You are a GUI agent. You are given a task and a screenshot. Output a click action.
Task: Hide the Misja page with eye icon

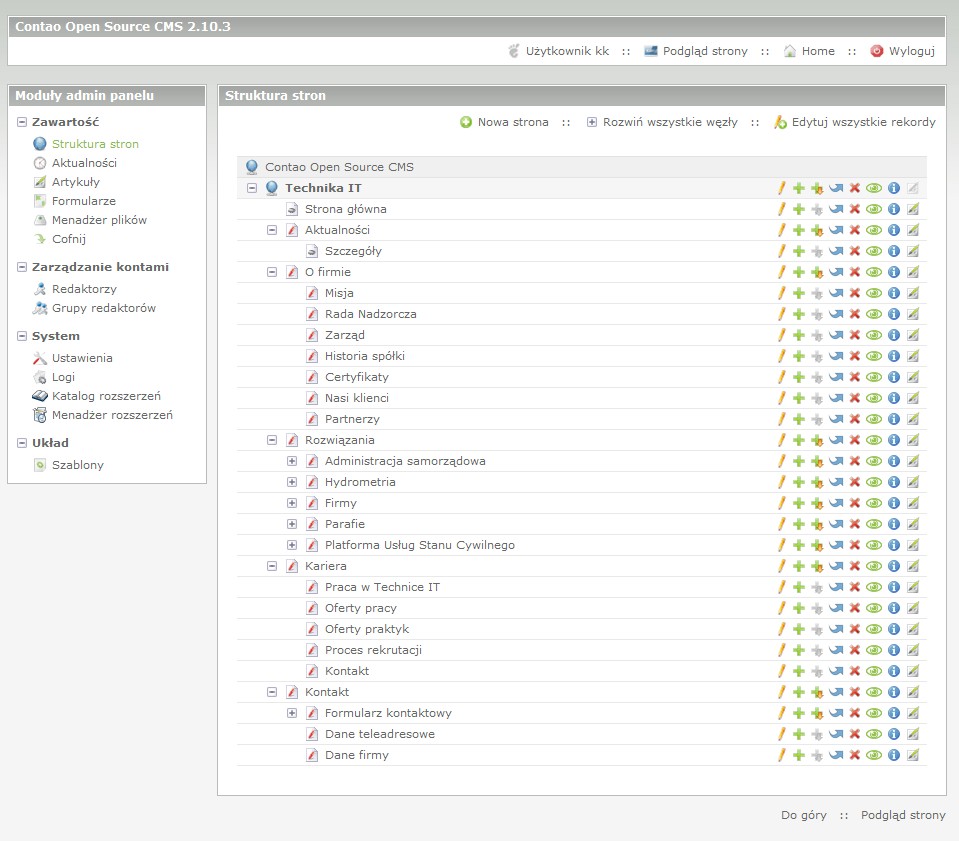pos(874,293)
